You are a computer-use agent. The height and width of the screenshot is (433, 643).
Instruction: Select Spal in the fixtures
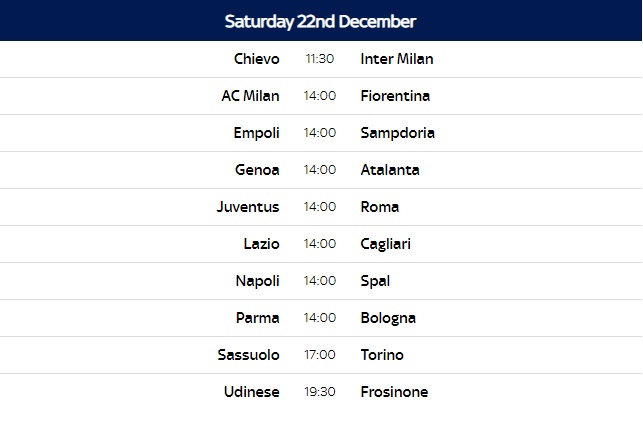coord(375,281)
